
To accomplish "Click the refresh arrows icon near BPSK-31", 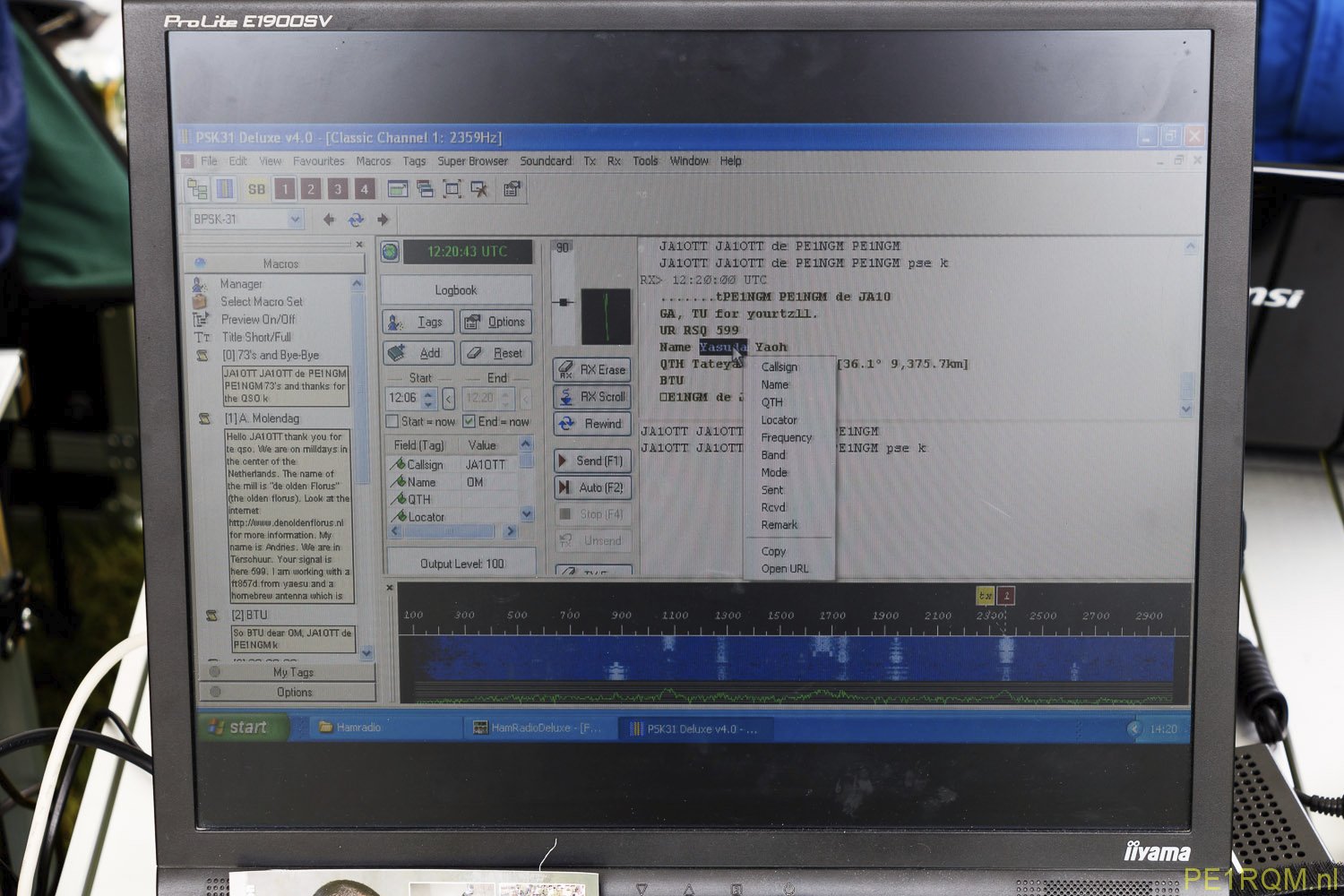I will tap(356, 220).
